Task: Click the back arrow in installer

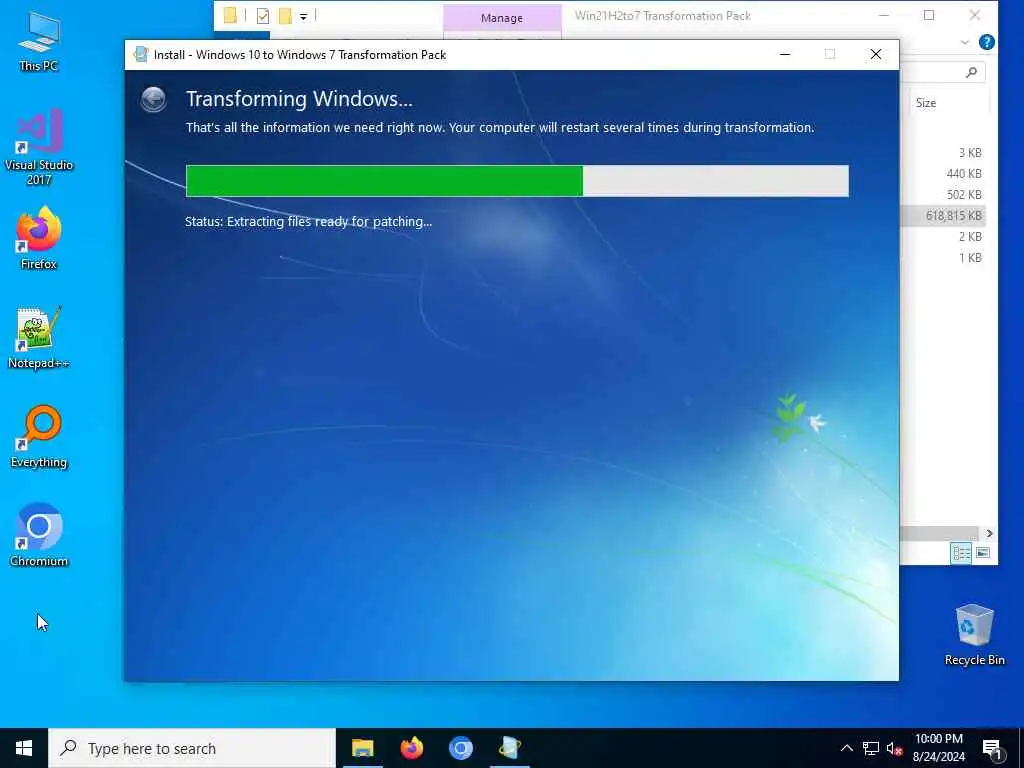Action: point(153,99)
